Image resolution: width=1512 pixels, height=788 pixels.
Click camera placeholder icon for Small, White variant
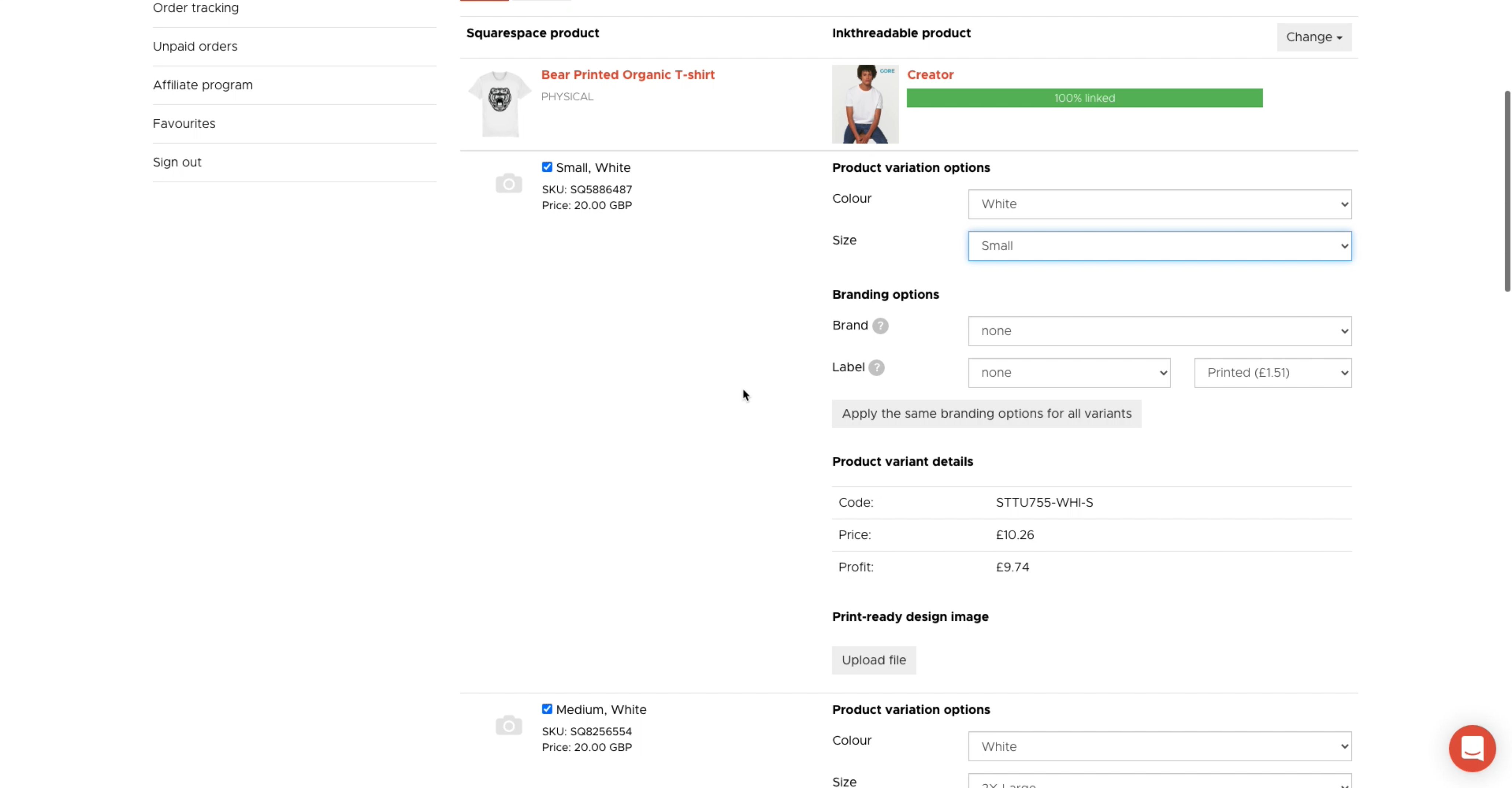click(x=508, y=184)
